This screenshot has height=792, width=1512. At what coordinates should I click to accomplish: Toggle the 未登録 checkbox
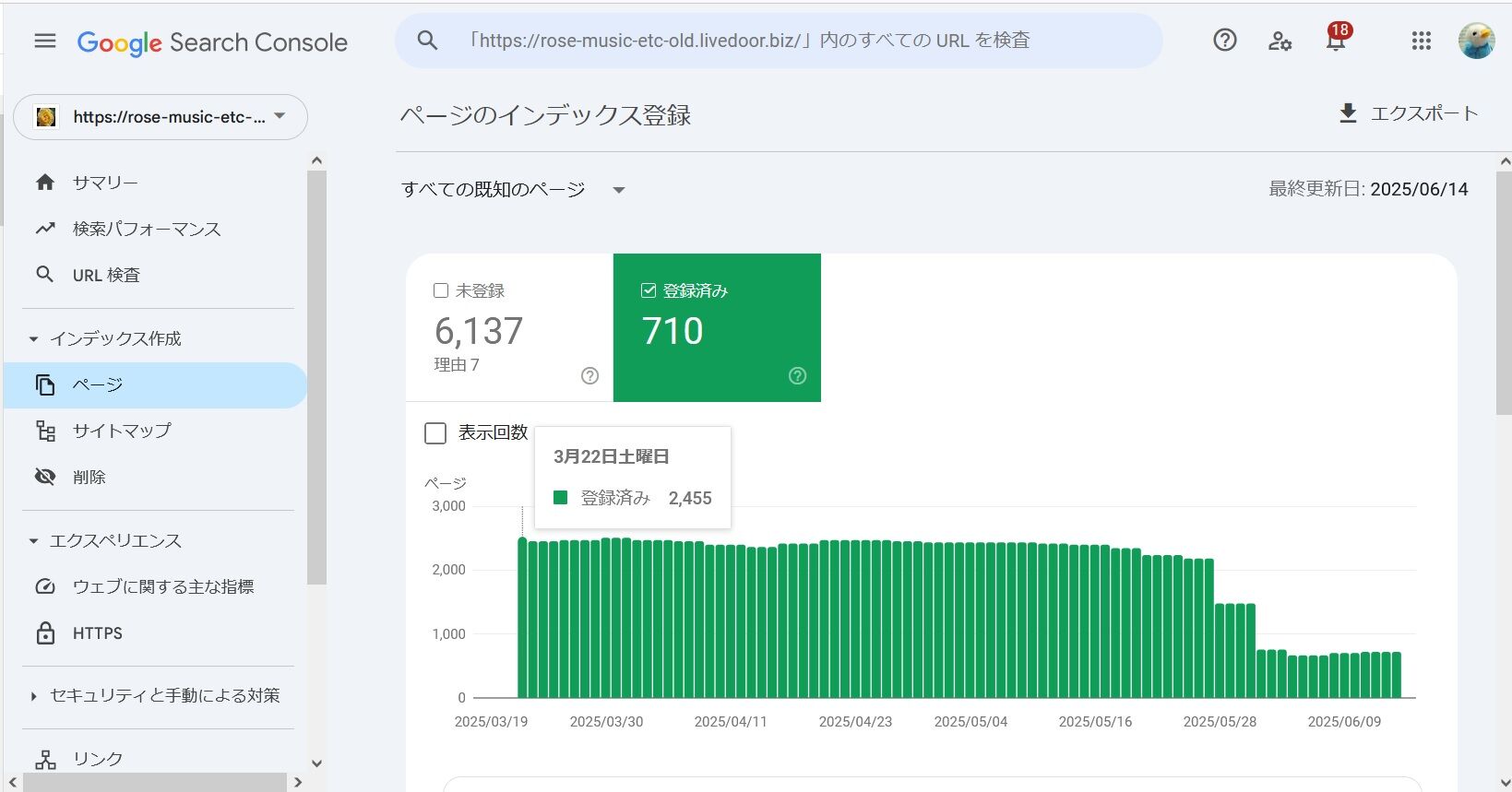tap(441, 290)
